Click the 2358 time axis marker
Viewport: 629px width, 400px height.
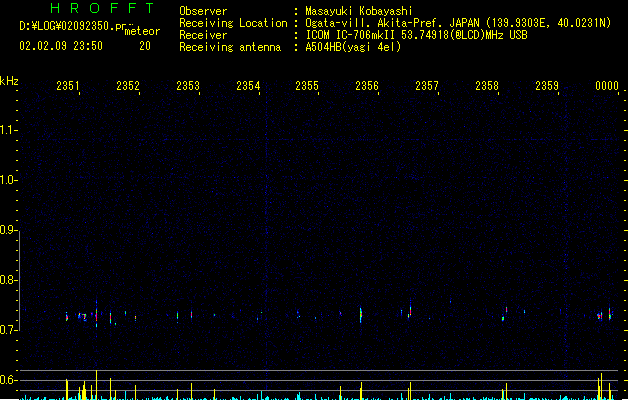pos(487,85)
